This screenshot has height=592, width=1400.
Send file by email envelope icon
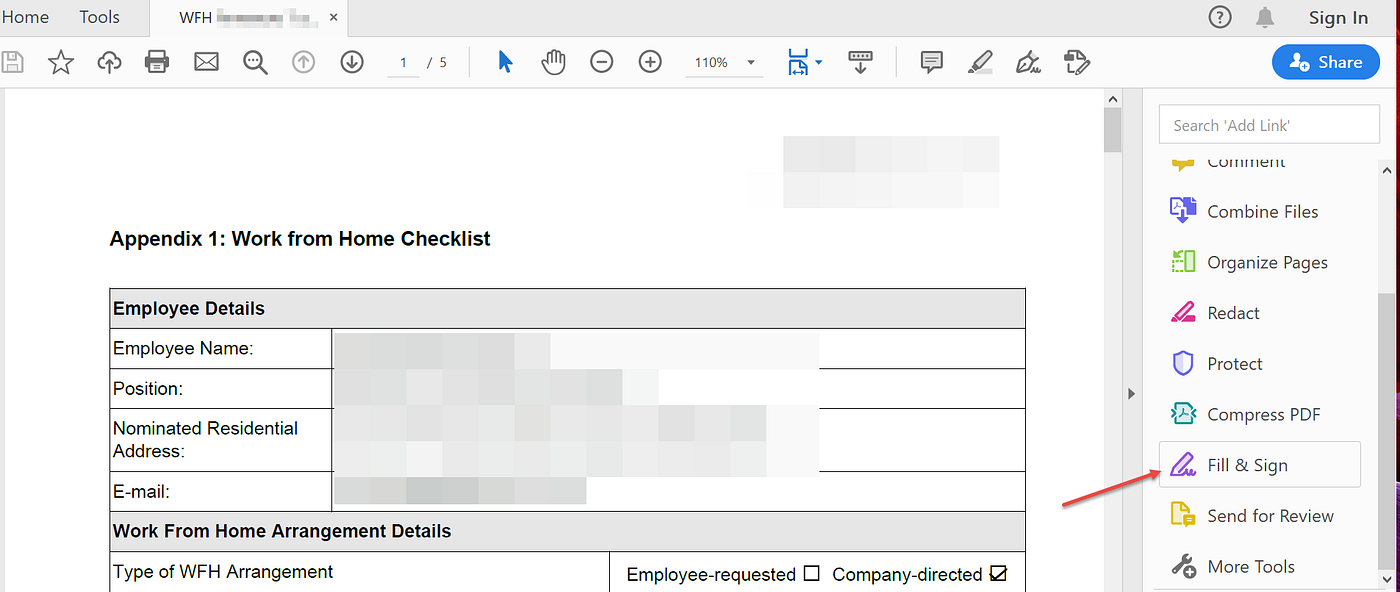point(206,62)
